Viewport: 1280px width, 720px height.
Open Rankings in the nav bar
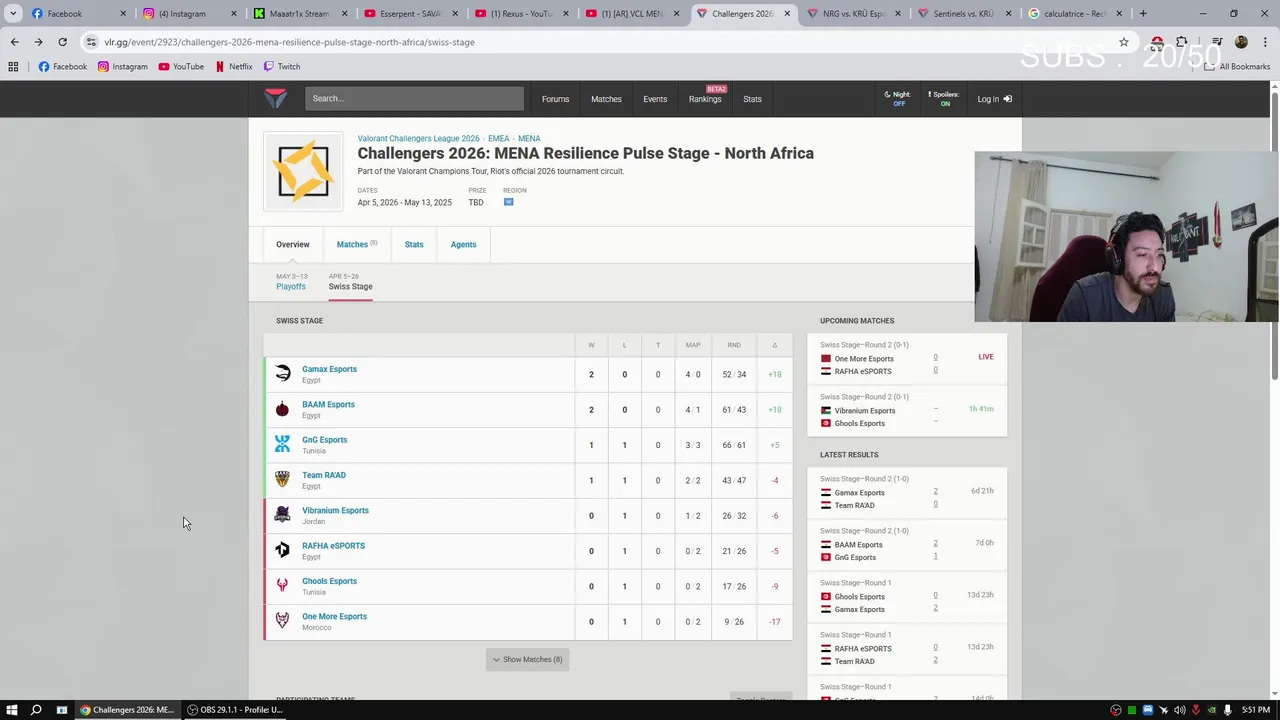coord(705,99)
